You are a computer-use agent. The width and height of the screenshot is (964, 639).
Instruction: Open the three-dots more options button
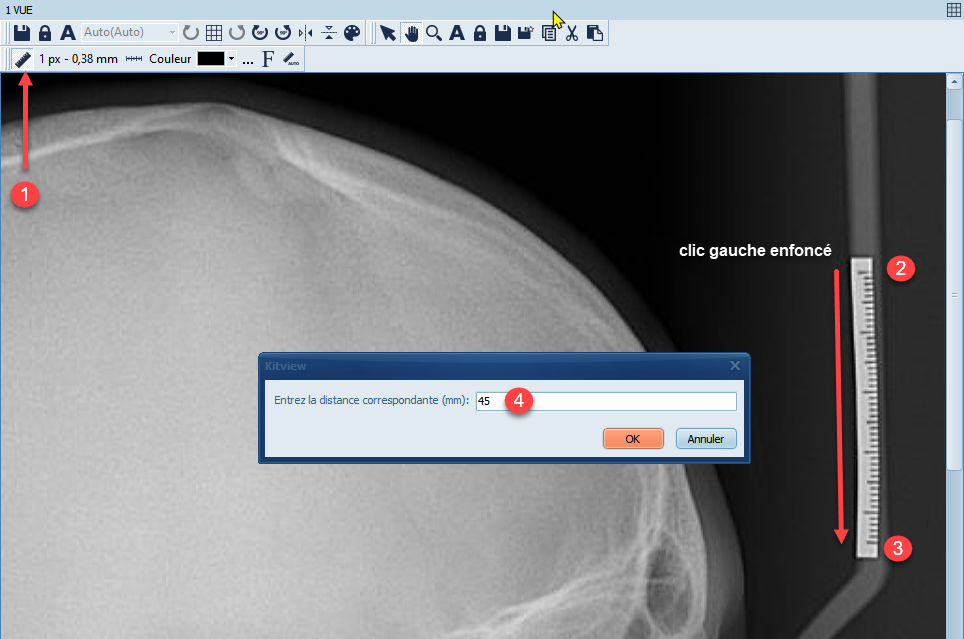click(247, 59)
